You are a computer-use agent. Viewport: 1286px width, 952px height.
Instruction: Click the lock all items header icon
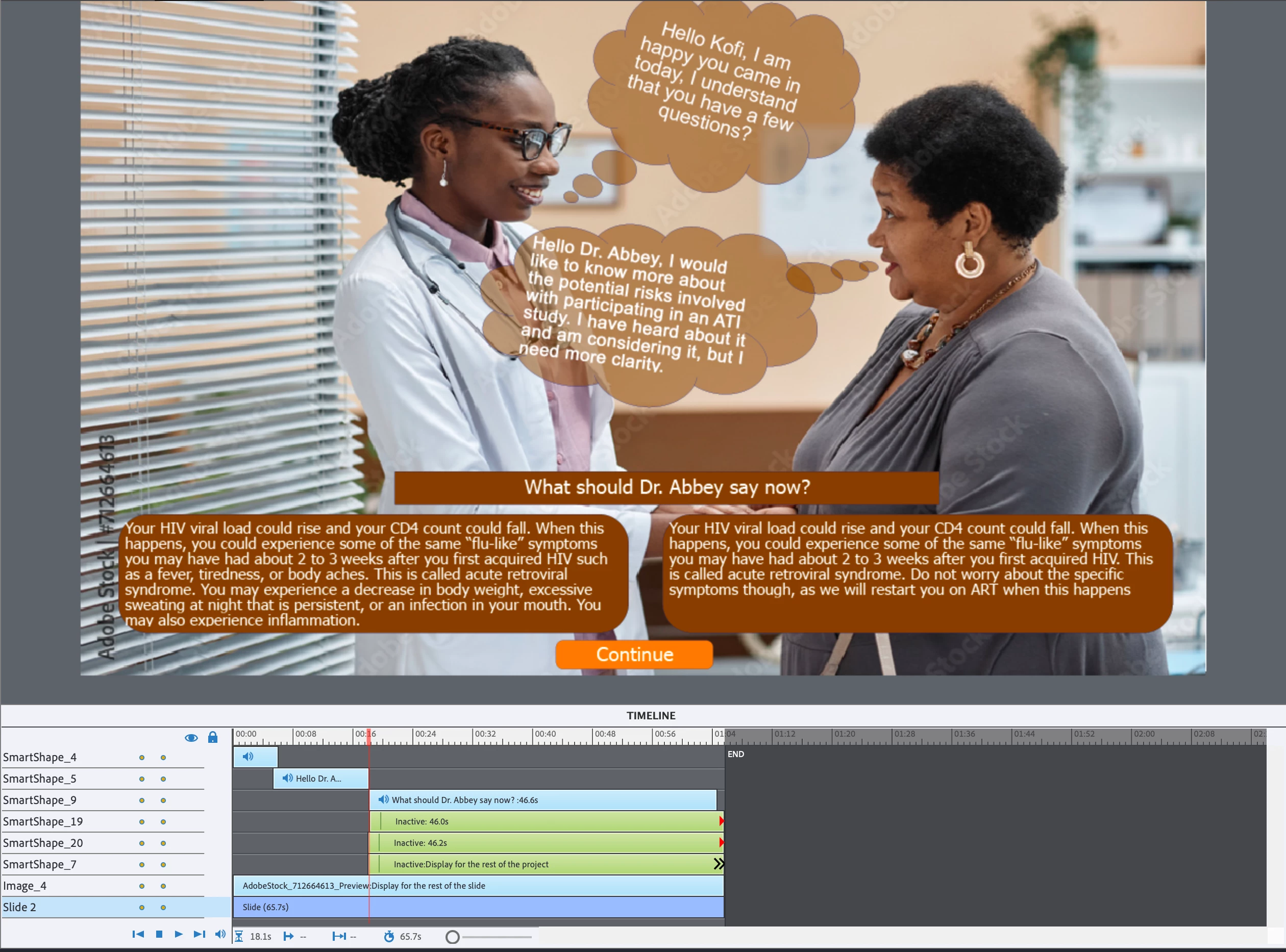(x=213, y=737)
